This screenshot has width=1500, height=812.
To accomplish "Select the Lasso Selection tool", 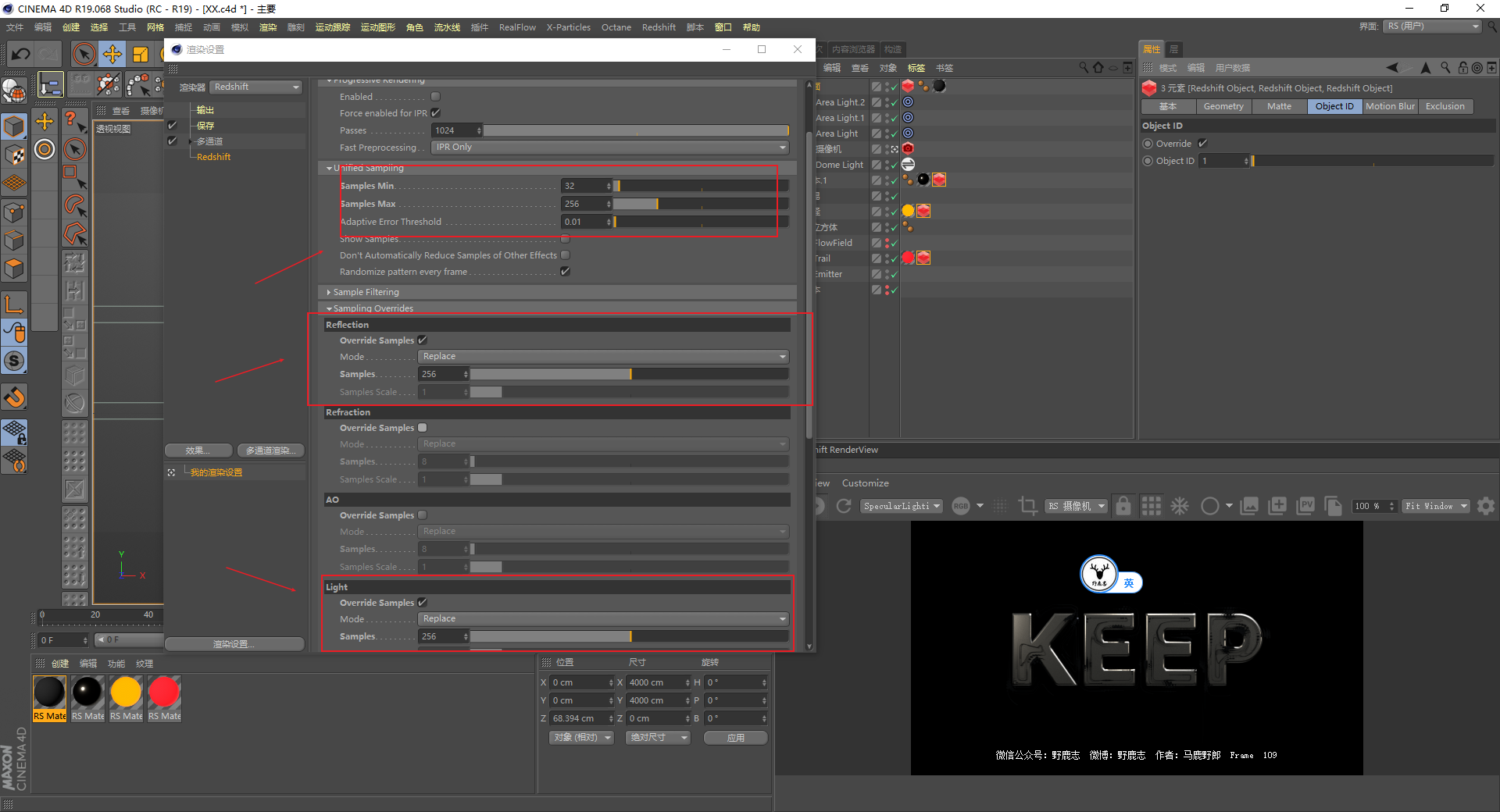I will click(74, 205).
